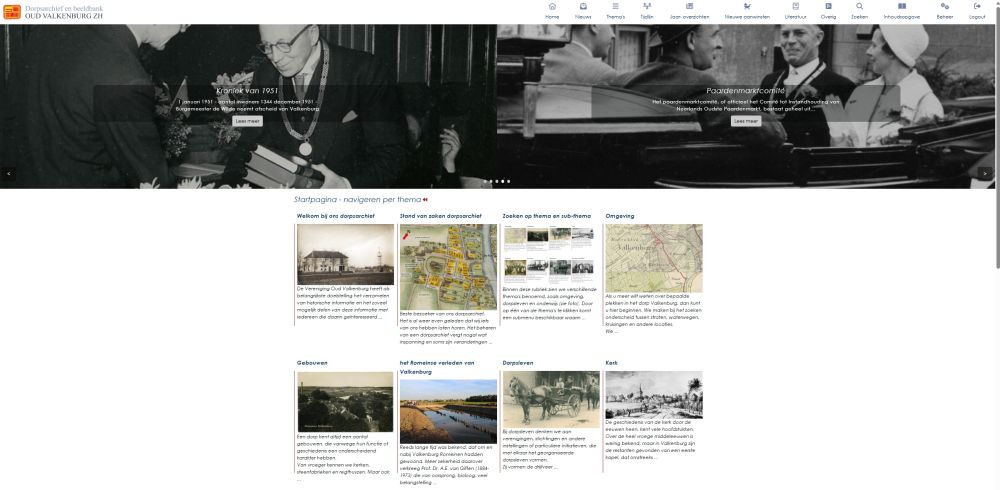Go to Home via the house icon

552,6
